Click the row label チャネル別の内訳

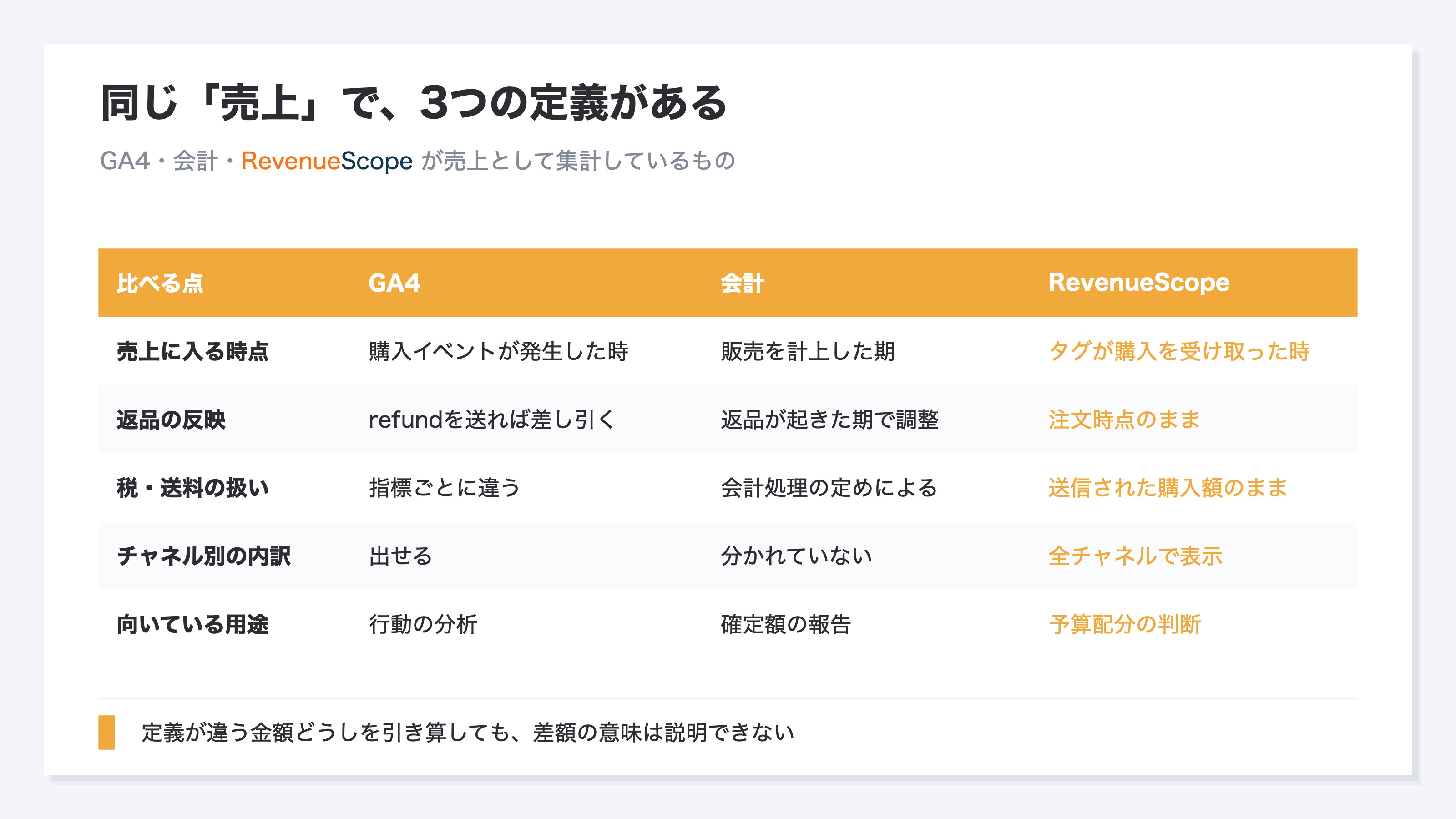coord(203,556)
